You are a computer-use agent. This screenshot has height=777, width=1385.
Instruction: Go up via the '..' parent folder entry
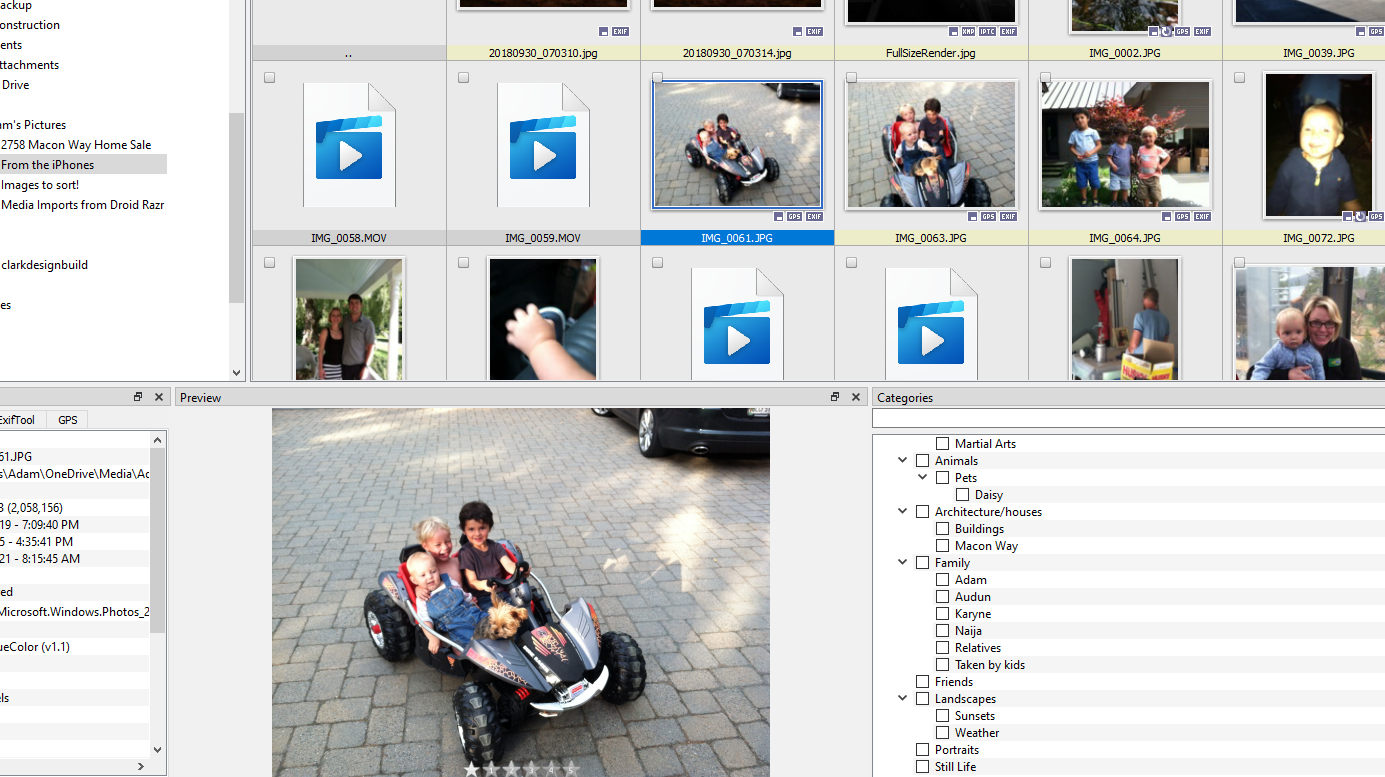tap(348, 53)
